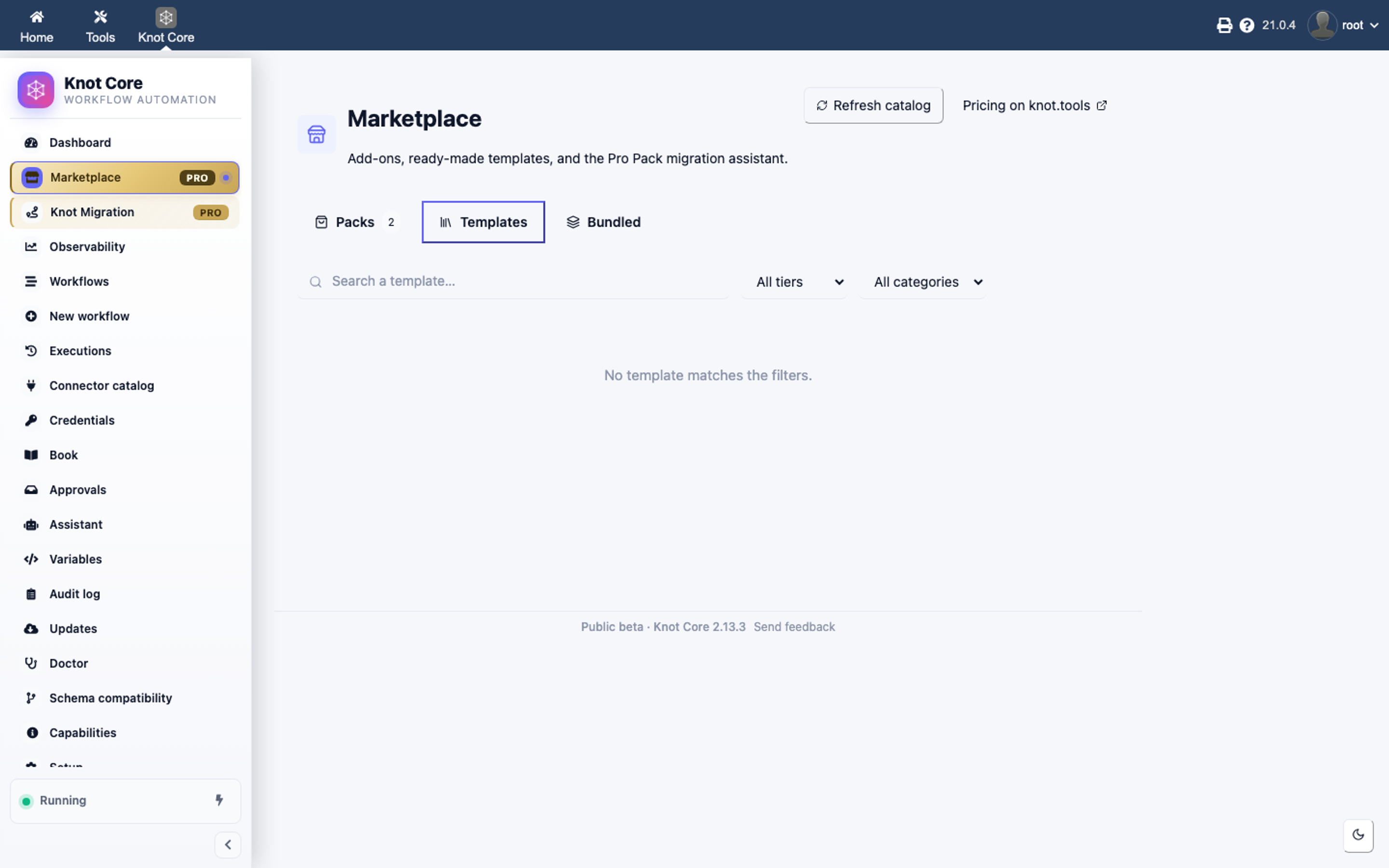Toggle dark mode moon icon
This screenshot has height=868, width=1389.
click(1358, 835)
